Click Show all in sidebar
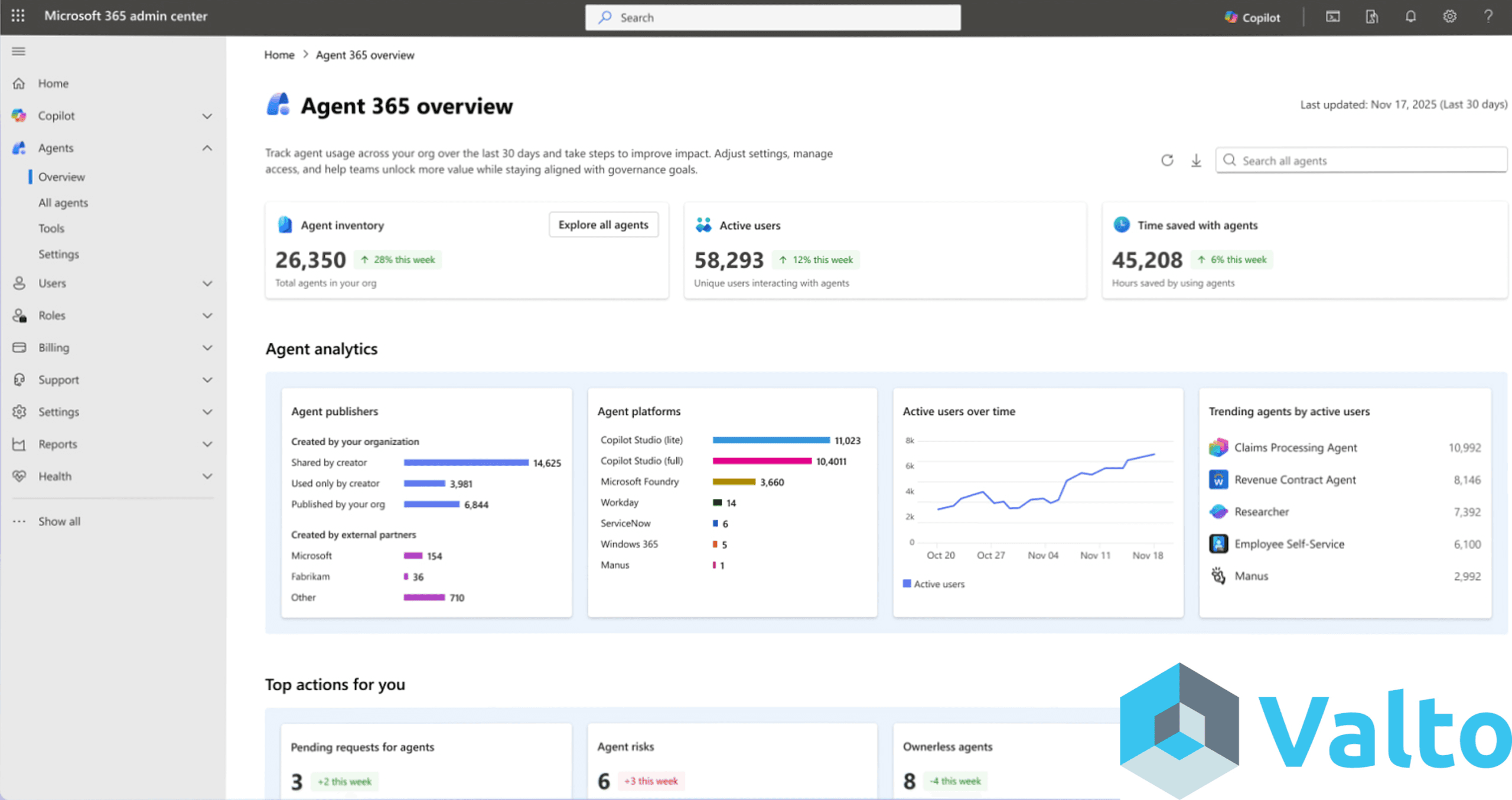 (59, 521)
